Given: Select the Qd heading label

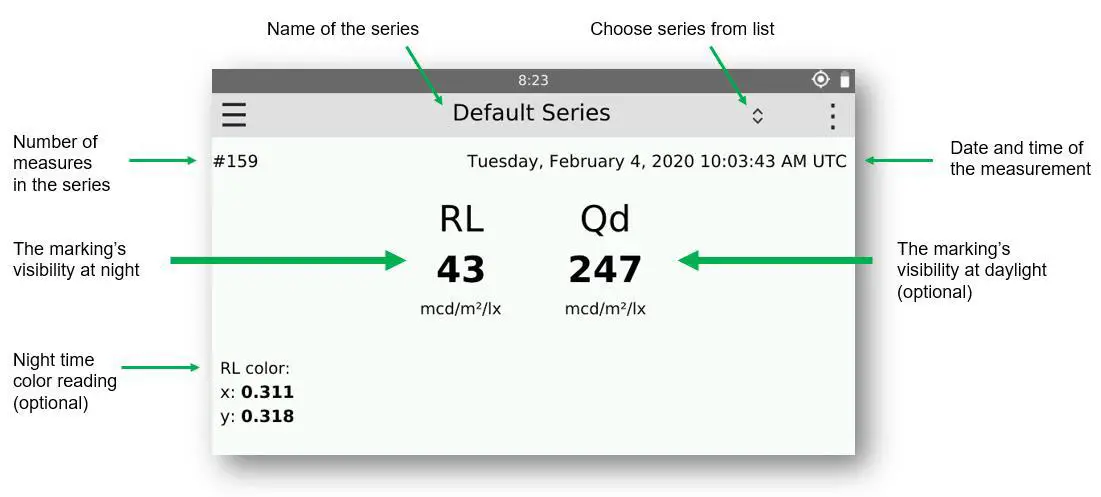Looking at the screenshot, I should (x=605, y=219).
